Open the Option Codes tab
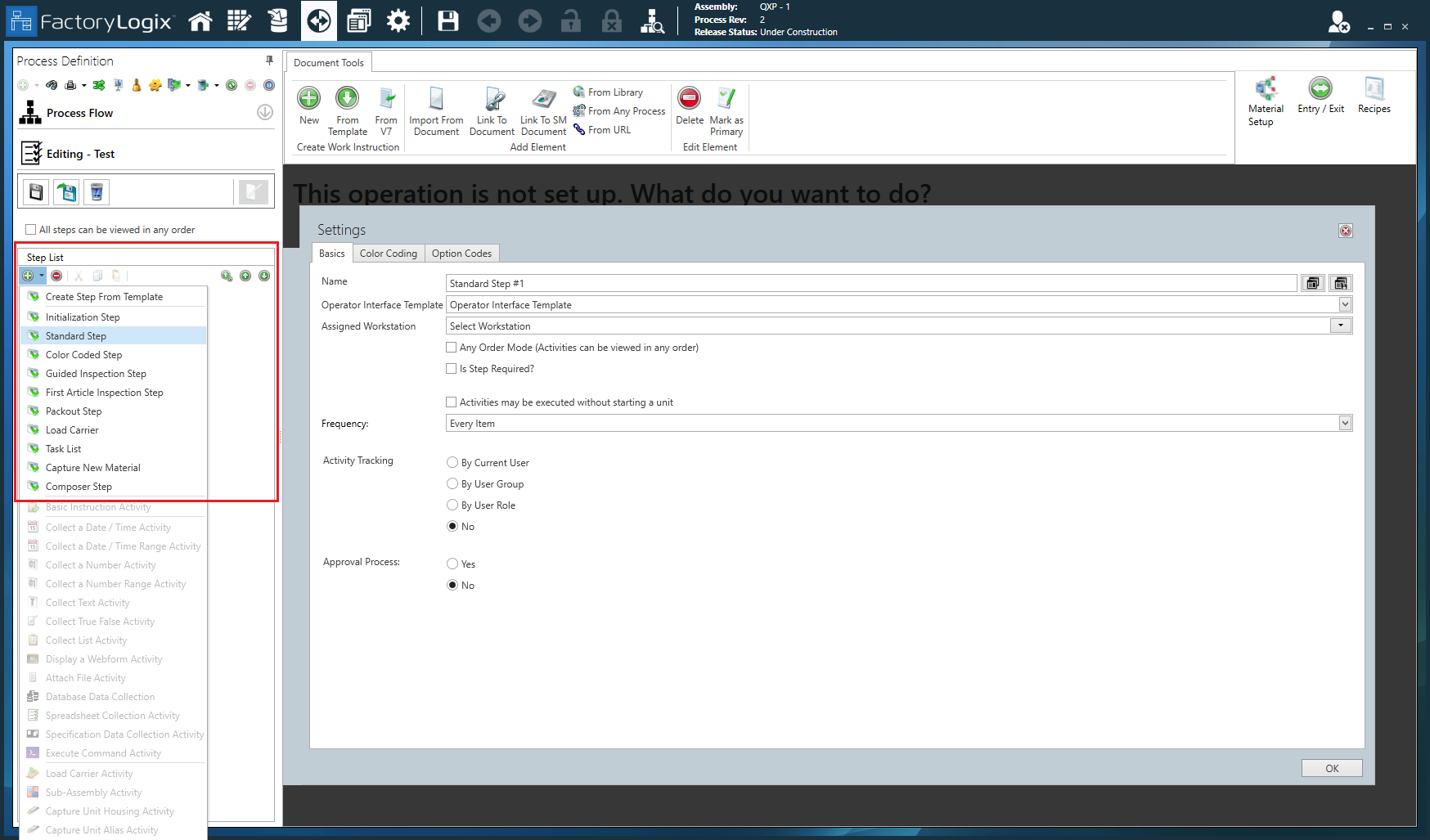This screenshot has width=1430, height=840. [x=462, y=253]
